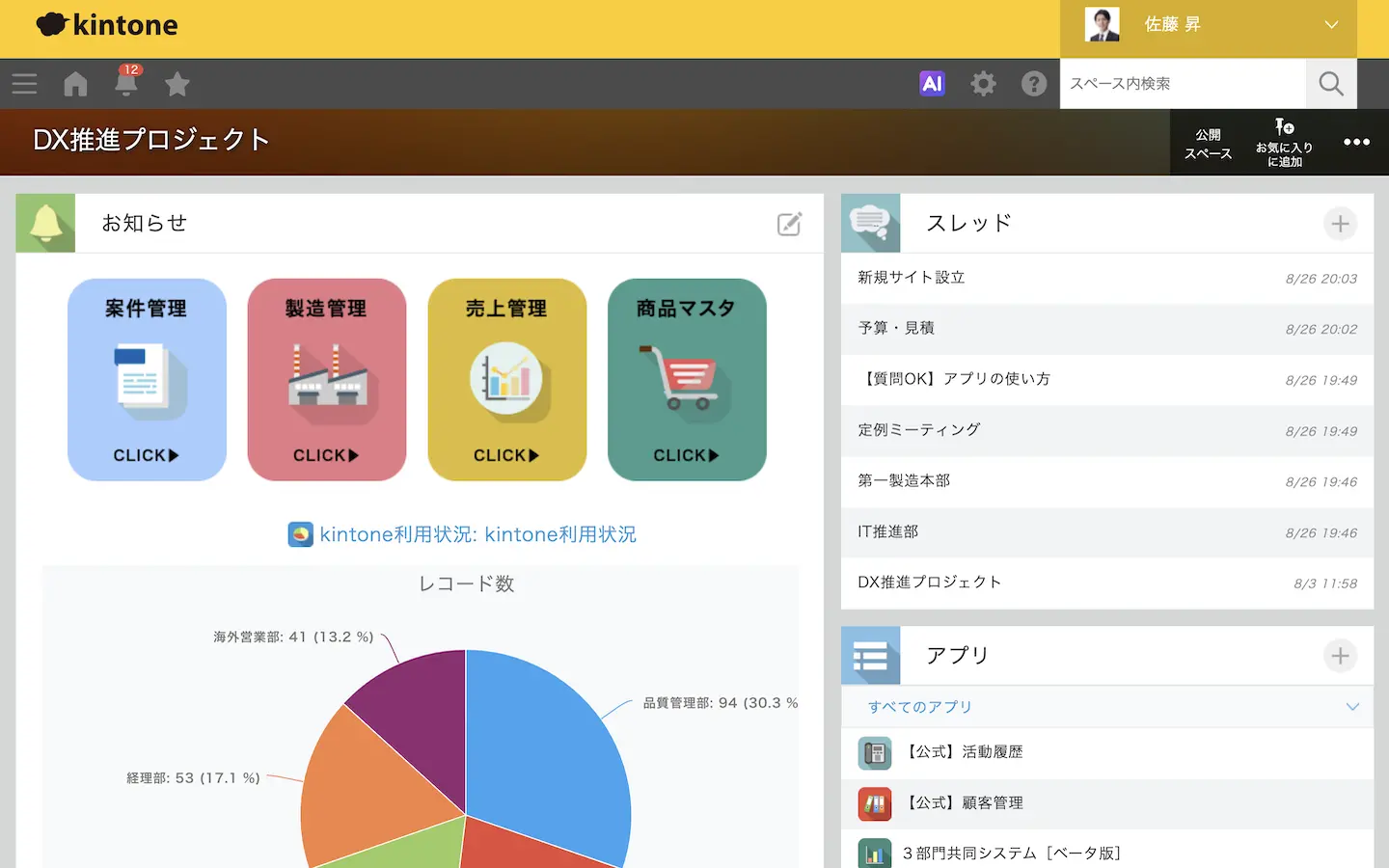1389x868 pixels.
Task: Add a new app with plus icon
Action: coord(1340,656)
